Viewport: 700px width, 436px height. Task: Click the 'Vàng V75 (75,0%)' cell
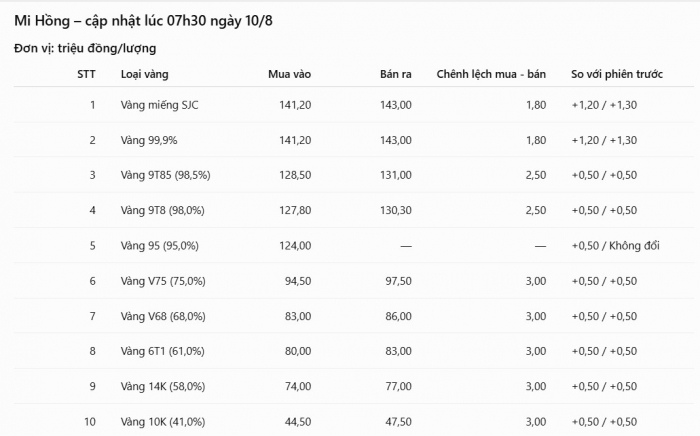point(163,281)
